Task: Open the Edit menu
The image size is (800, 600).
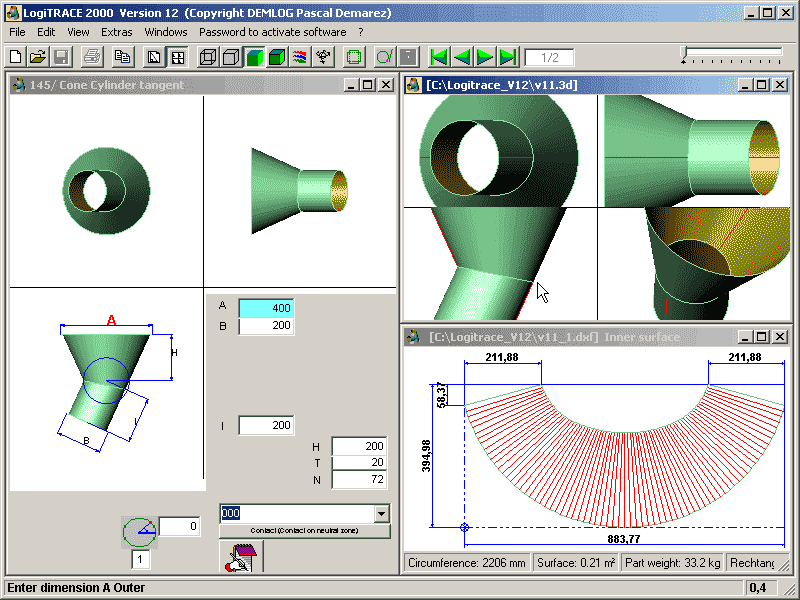Action: (x=46, y=32)
